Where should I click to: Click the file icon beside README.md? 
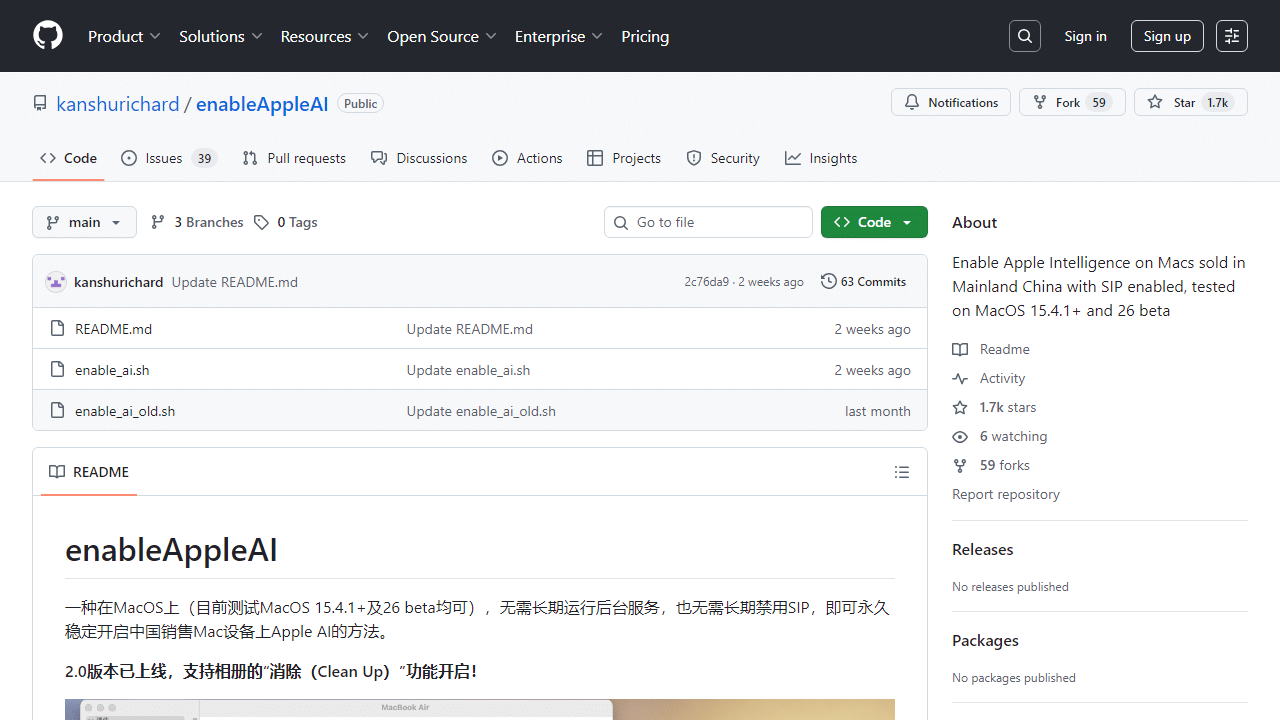point(57,328)
